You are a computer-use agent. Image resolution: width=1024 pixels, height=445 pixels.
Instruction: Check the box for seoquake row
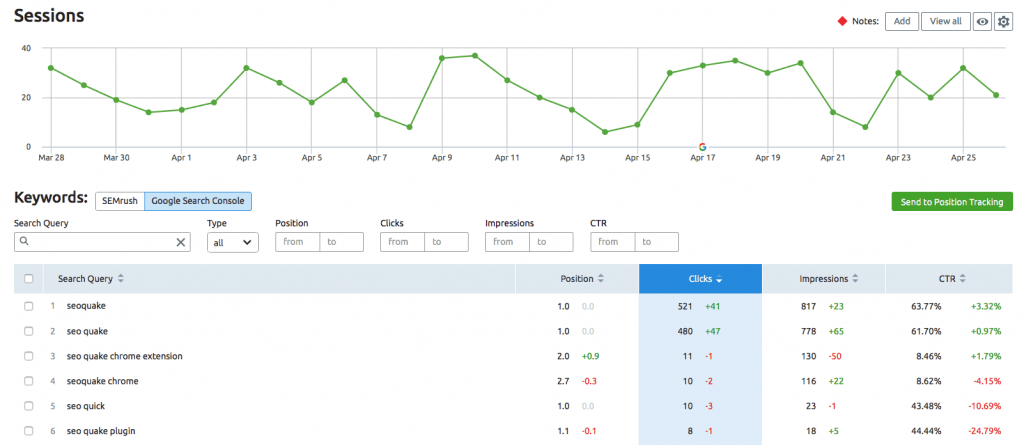tap(29, 306)
